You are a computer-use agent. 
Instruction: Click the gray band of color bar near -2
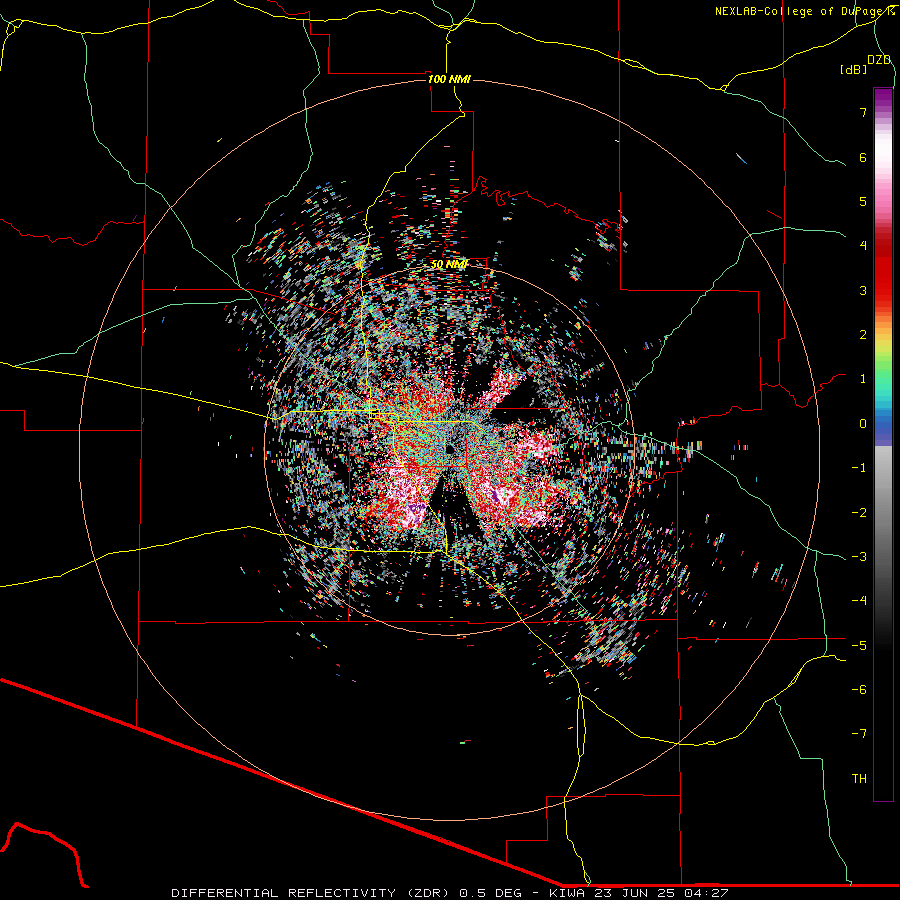[883, 512]
